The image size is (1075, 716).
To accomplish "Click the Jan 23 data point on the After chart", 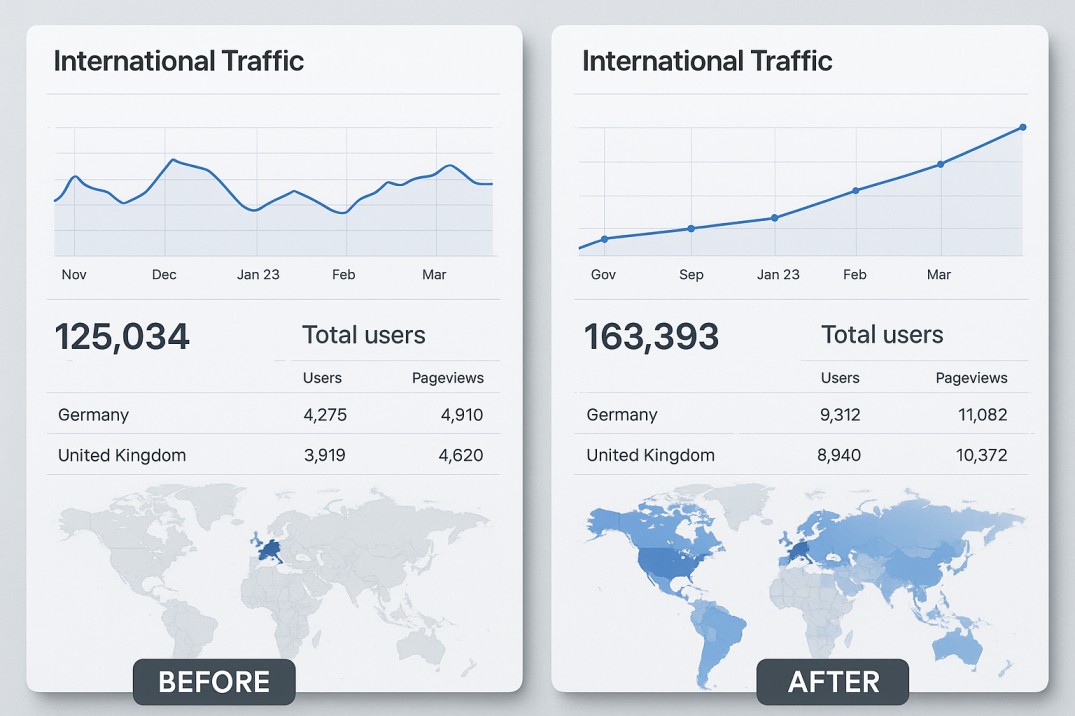I will tap(775, 218).
